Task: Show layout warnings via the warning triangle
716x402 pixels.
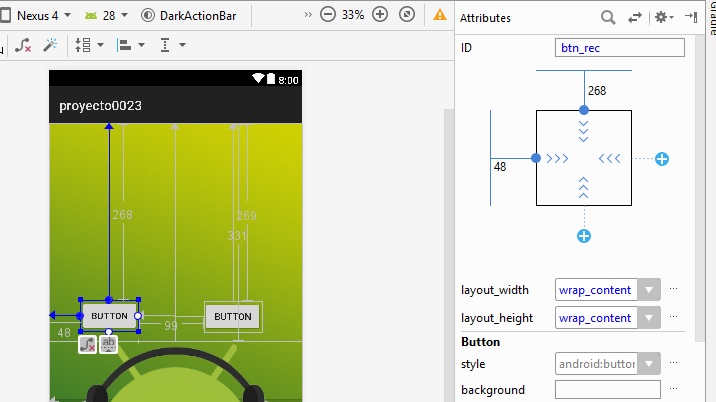Action: [439, 15]
